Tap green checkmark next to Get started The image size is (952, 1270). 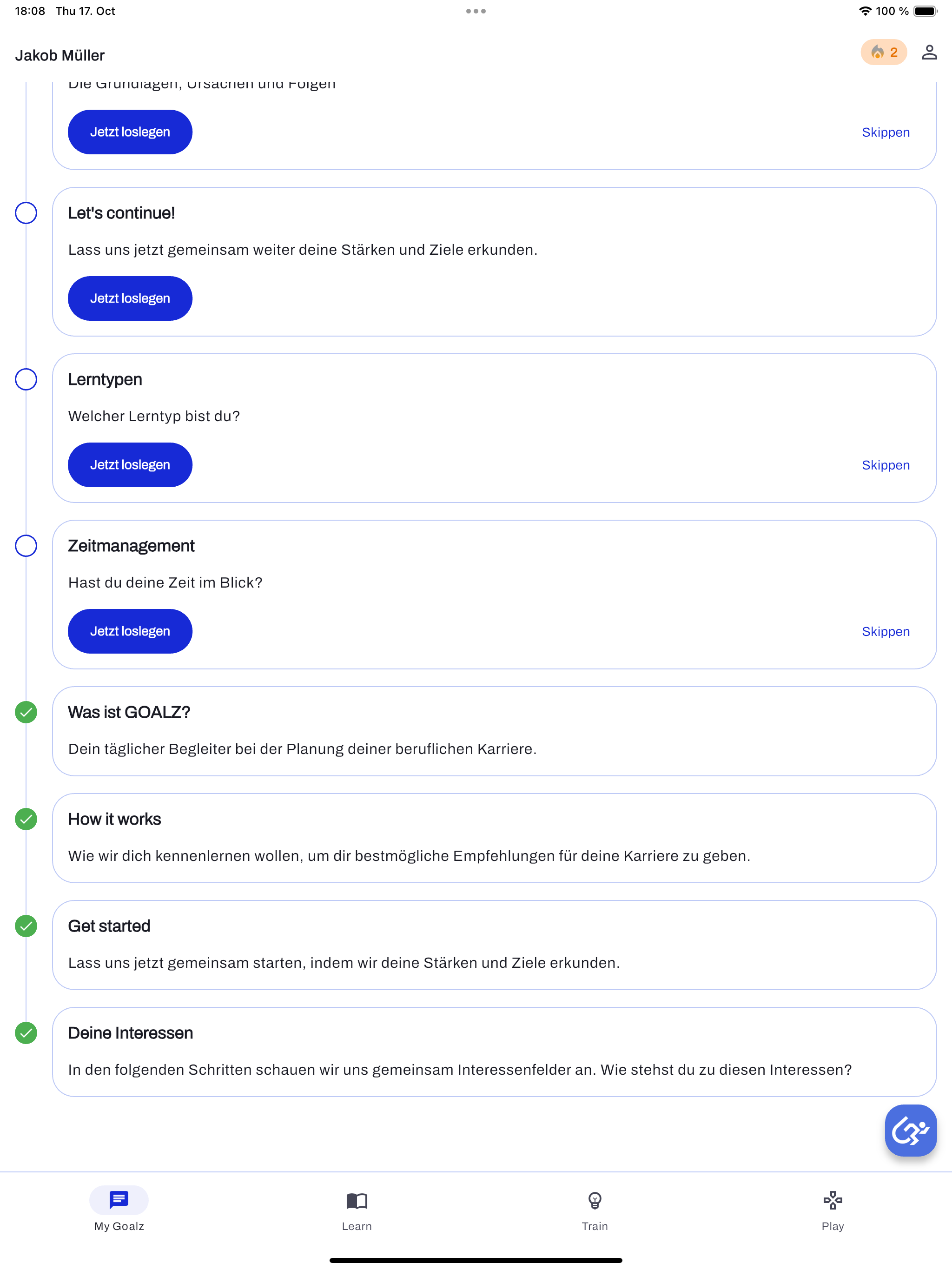point(26,926)
